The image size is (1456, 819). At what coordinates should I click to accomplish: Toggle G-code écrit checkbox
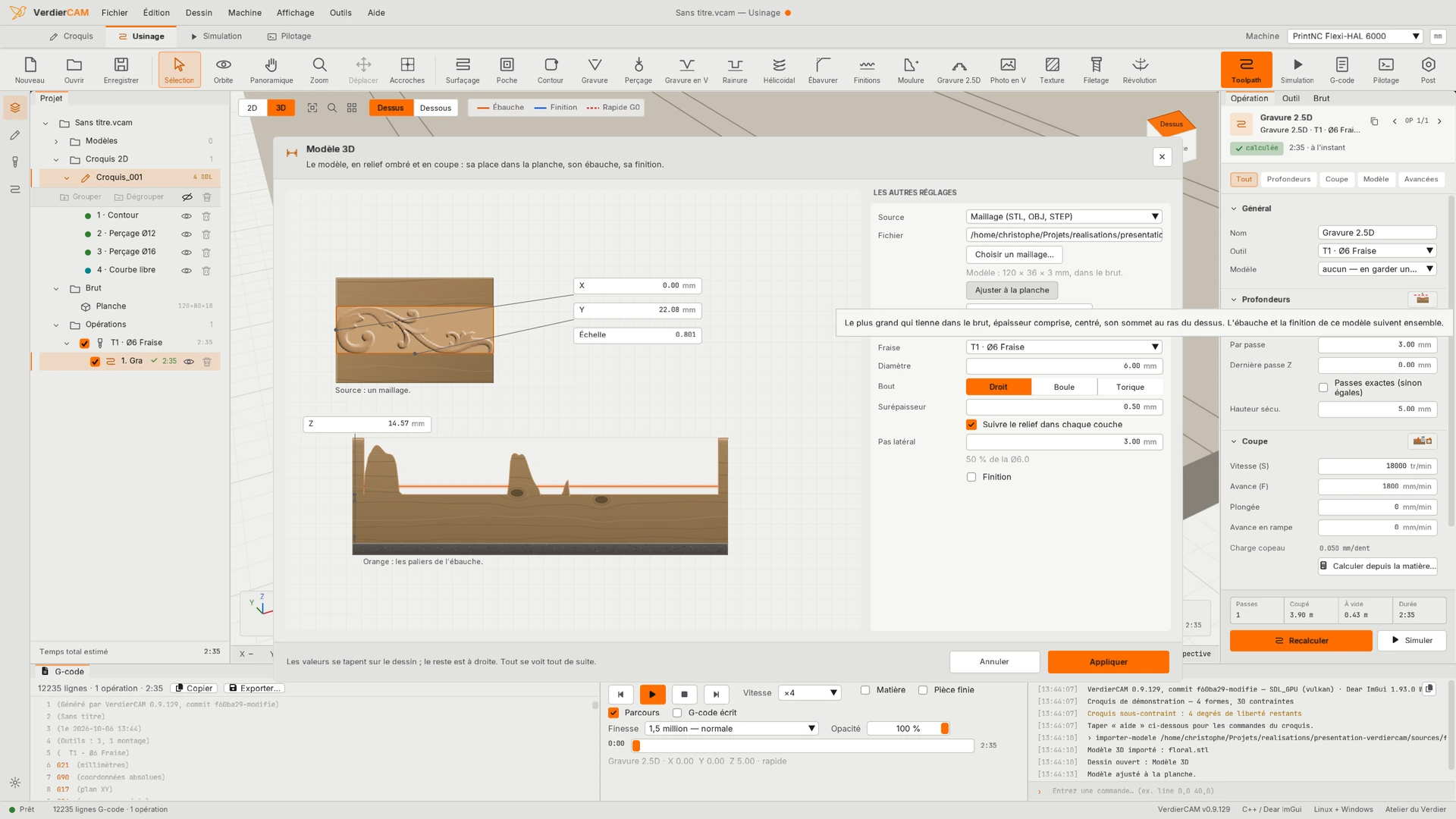(x=677, y=713)
